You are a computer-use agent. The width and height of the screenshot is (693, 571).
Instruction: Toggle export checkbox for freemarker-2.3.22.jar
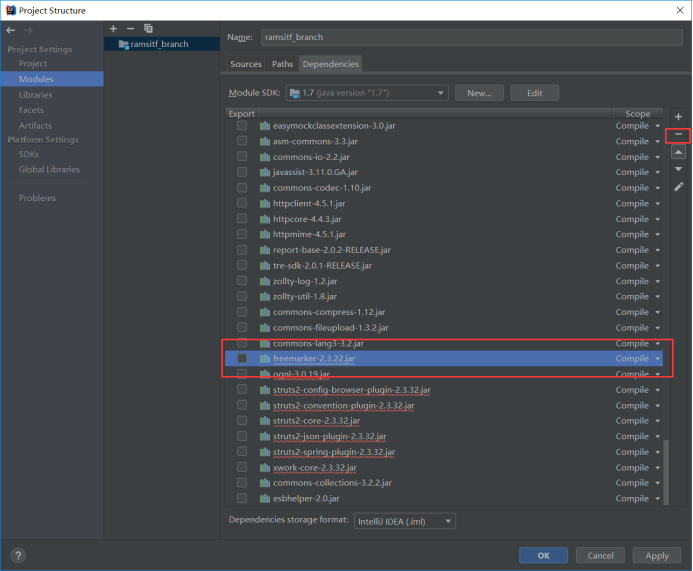(x=242, y=358)
